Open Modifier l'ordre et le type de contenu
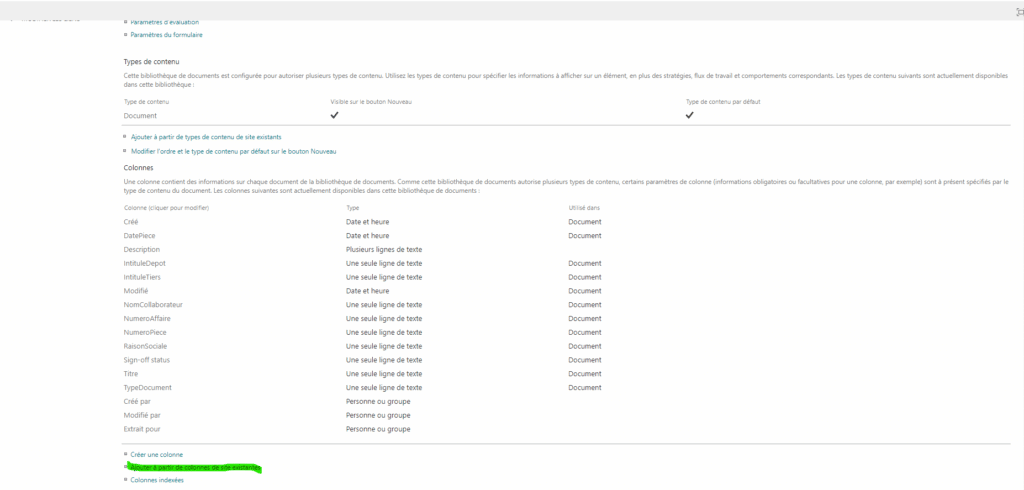The width and height of the screenshot is (1024, 490). click(233, 151)
